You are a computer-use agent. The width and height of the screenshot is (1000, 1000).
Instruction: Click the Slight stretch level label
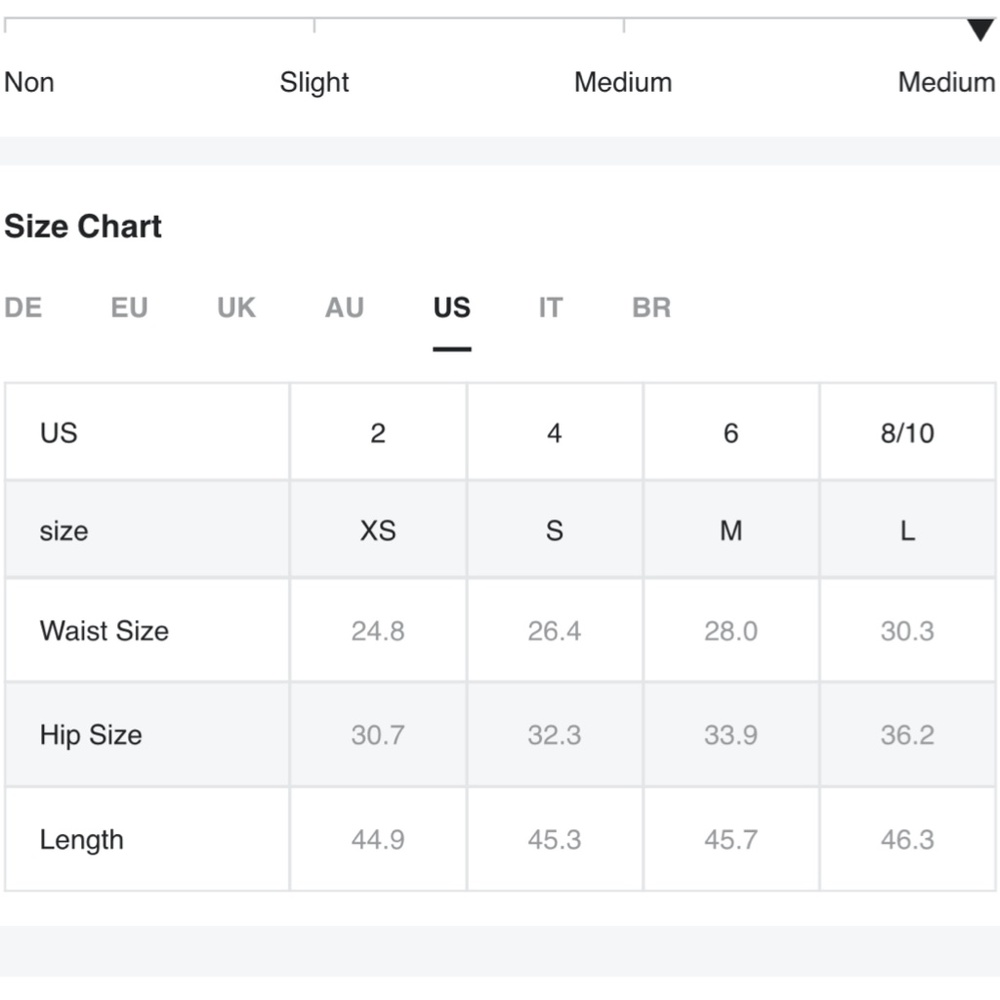pyautogui.click(x=314, y=82)
